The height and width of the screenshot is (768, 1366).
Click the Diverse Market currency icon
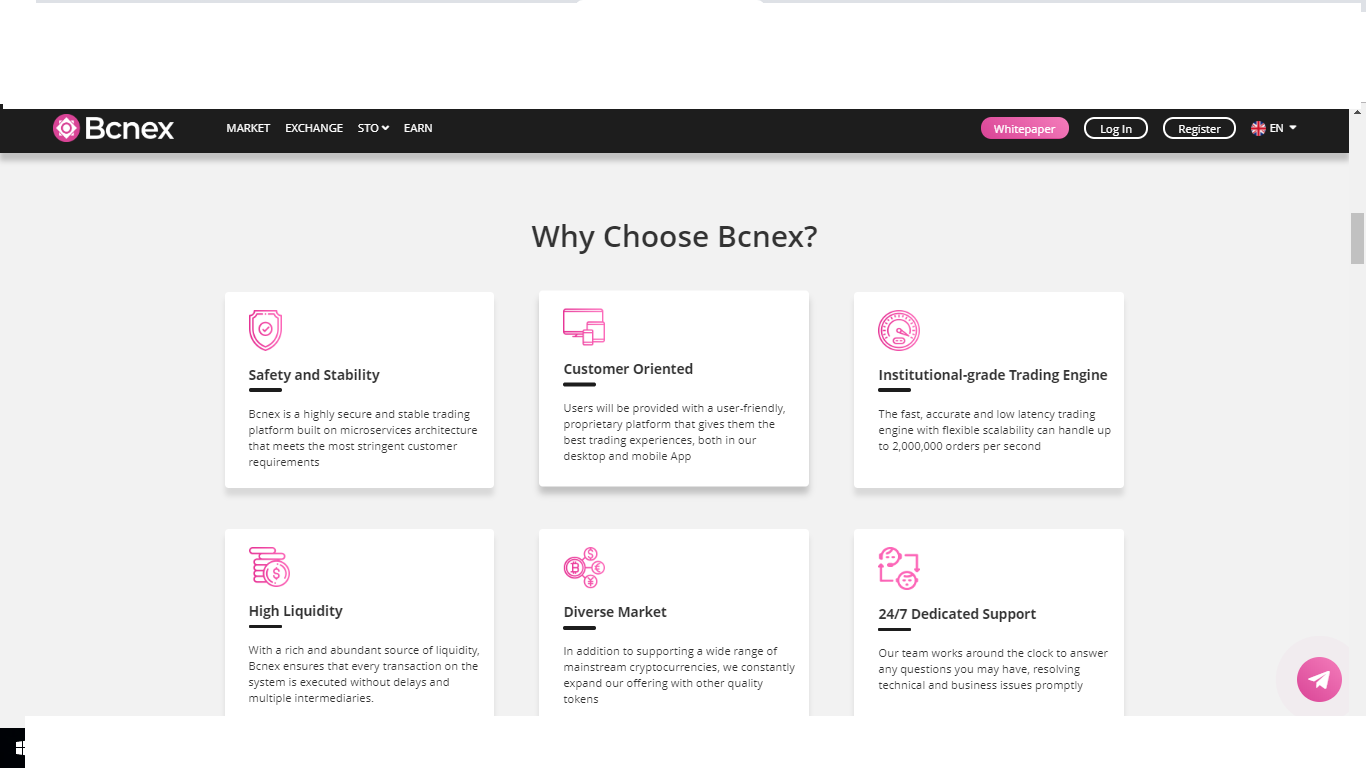(x=584, y=568)
